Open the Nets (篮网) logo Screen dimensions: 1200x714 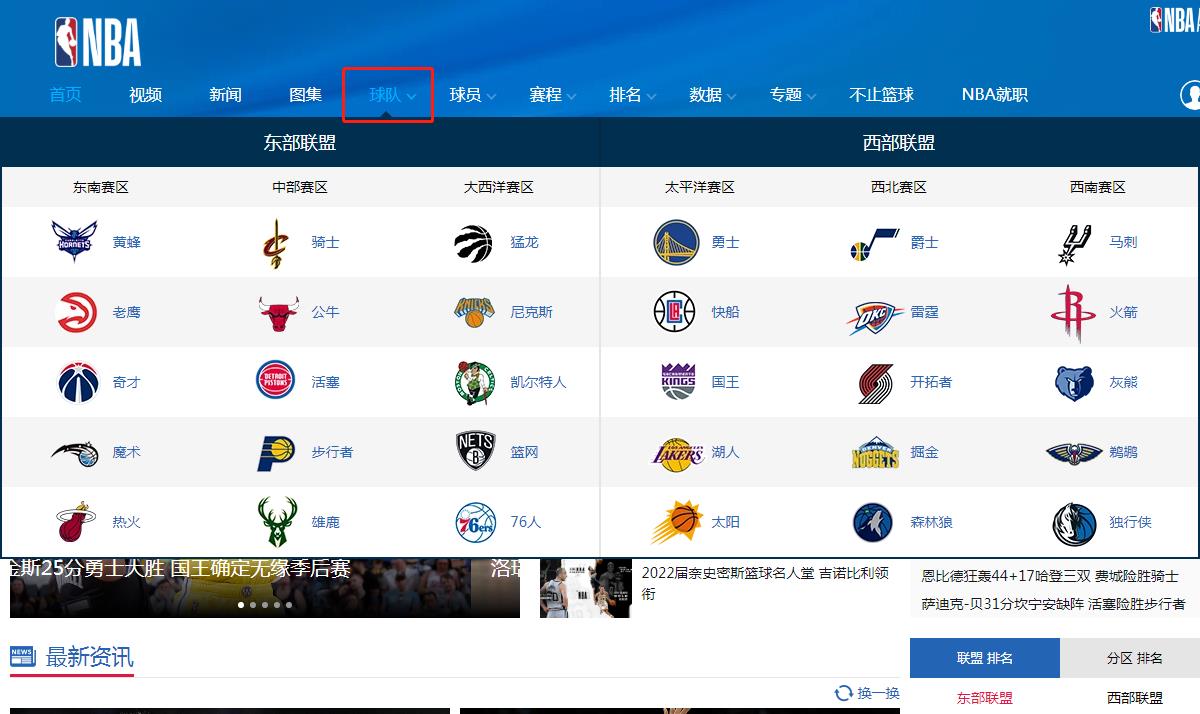[476, 452]
